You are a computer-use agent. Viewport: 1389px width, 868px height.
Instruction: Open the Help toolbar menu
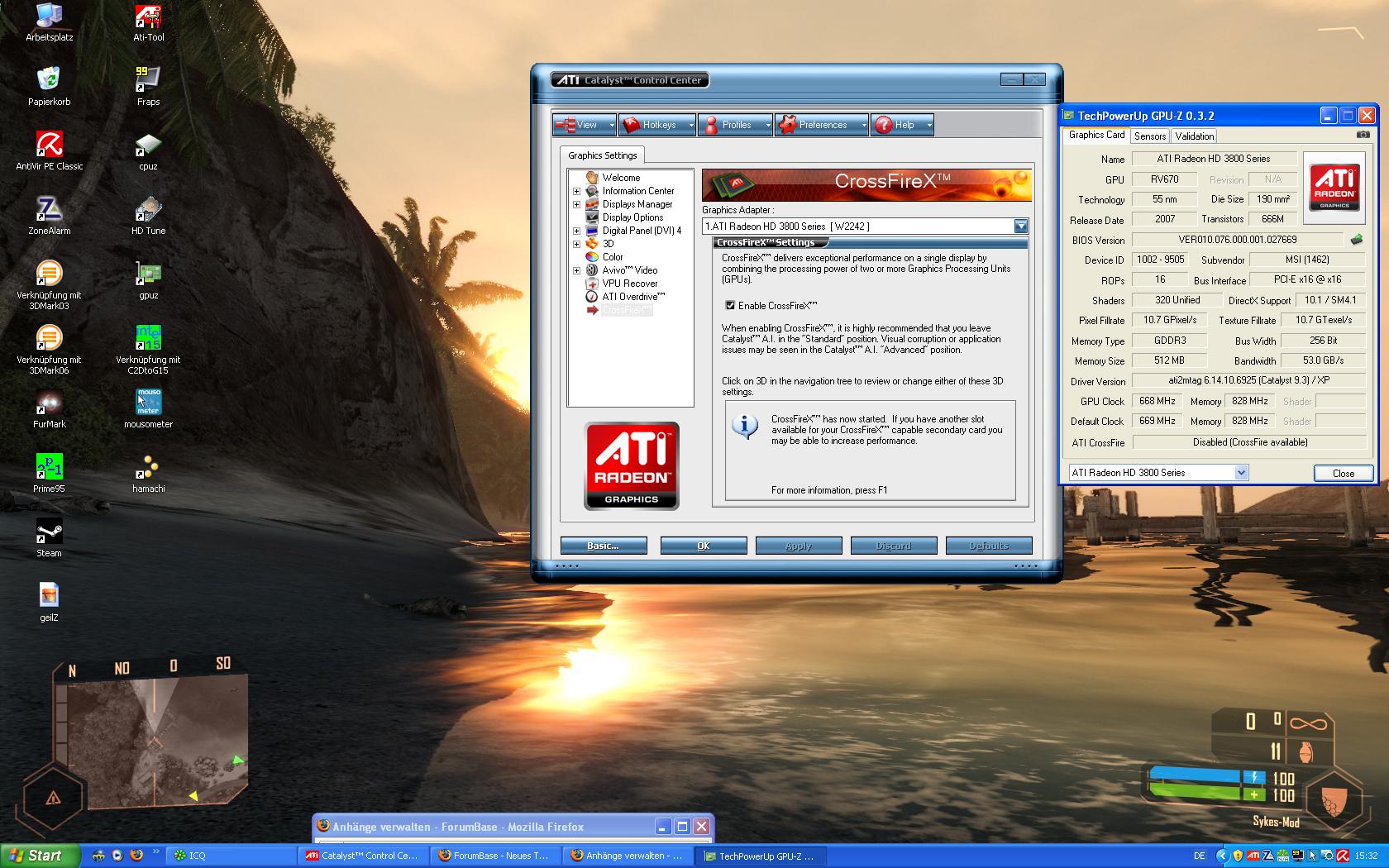[x=902, y=126]
